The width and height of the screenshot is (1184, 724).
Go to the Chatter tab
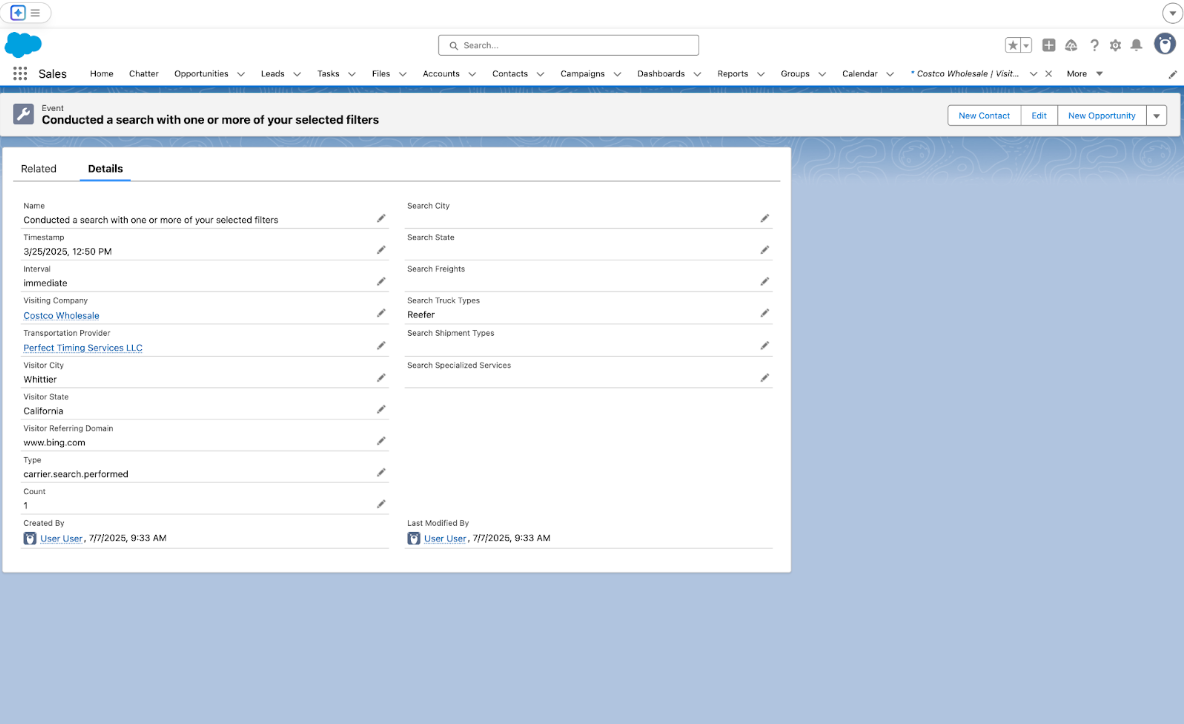tap(143, 74)
